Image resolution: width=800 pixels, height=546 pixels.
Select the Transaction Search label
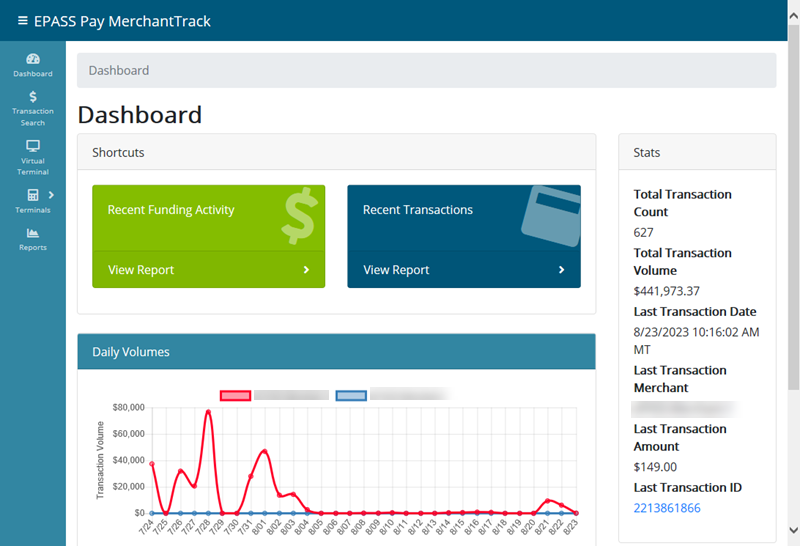point(33,117)
